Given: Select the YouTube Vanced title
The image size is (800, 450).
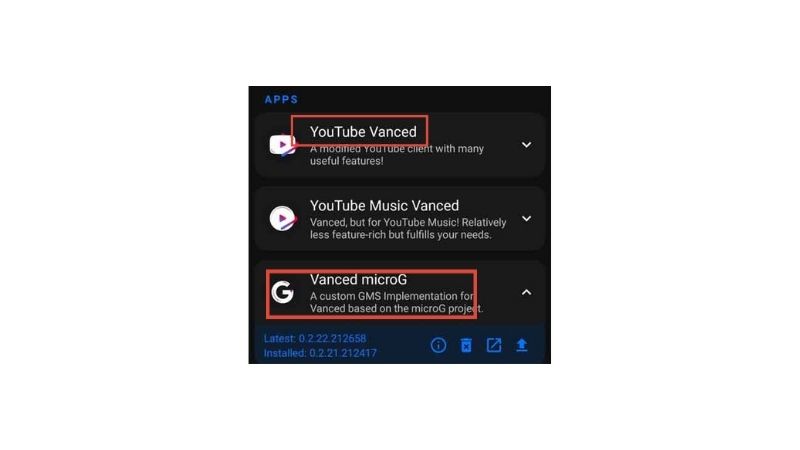Looking at the screenshot, I should pos(363,132).
